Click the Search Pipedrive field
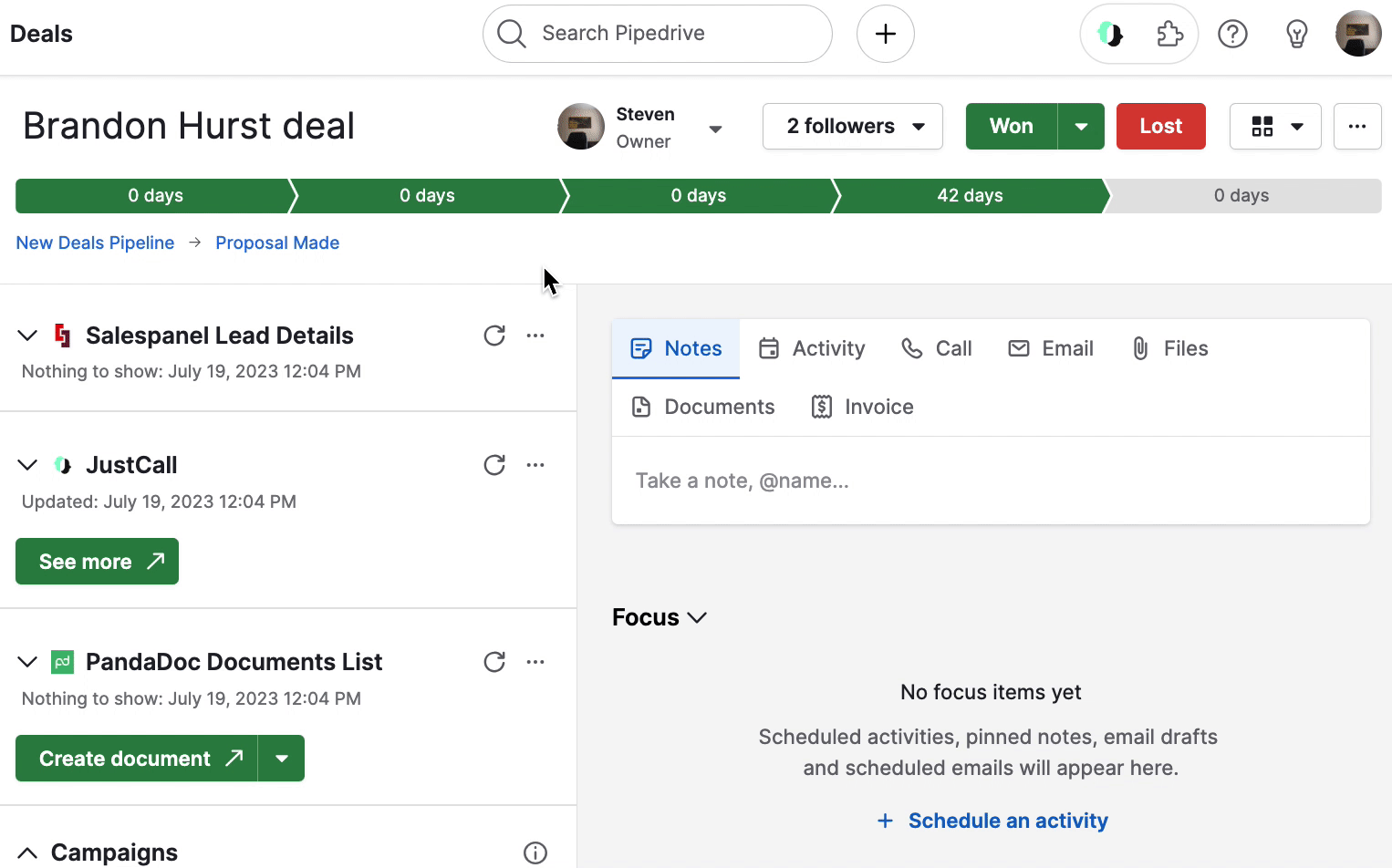Viewport: 1392px width, 868px height. [657, 34]
